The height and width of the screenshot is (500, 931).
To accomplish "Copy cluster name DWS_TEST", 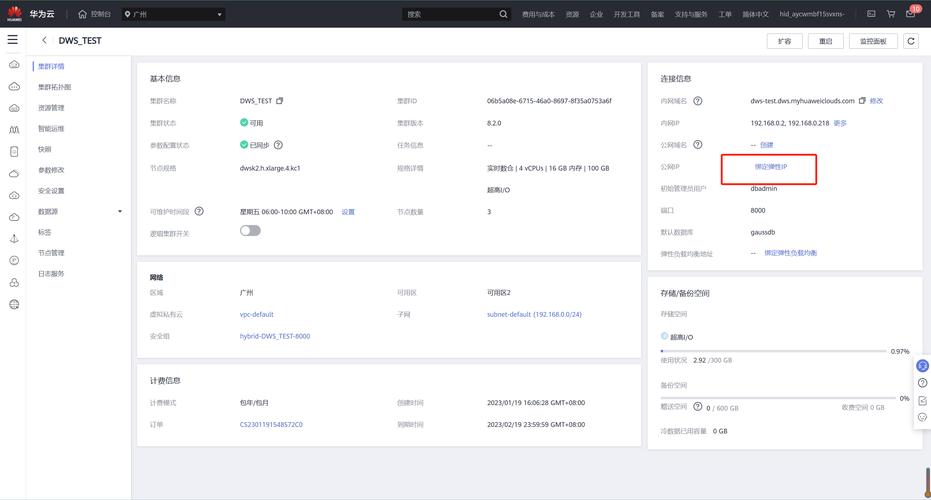I will [x=280, y=101].
